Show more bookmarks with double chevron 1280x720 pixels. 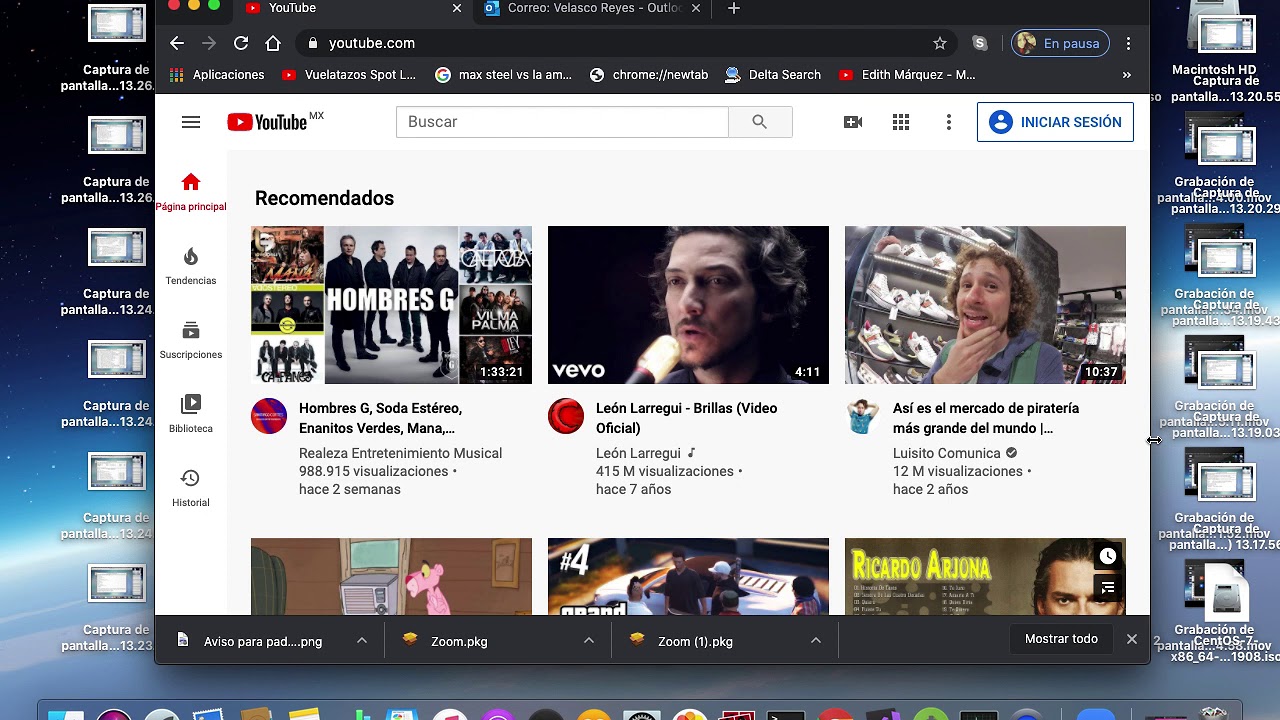click(x=1127, y=75)
